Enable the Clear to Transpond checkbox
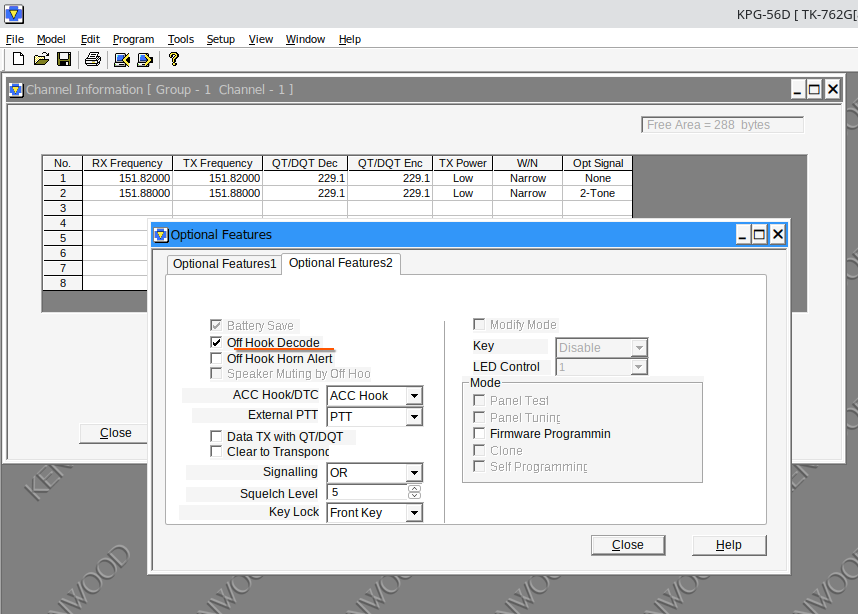This screenshot has height=614, width=858. pyautogui.click(x=216, y=451)
